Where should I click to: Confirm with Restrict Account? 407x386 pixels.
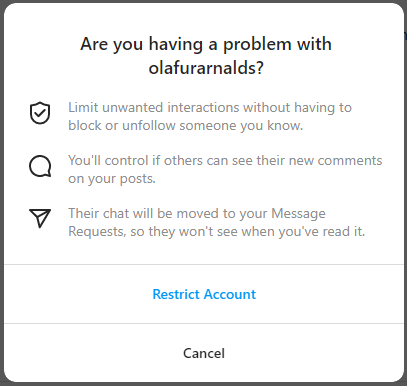pos(204,294)
